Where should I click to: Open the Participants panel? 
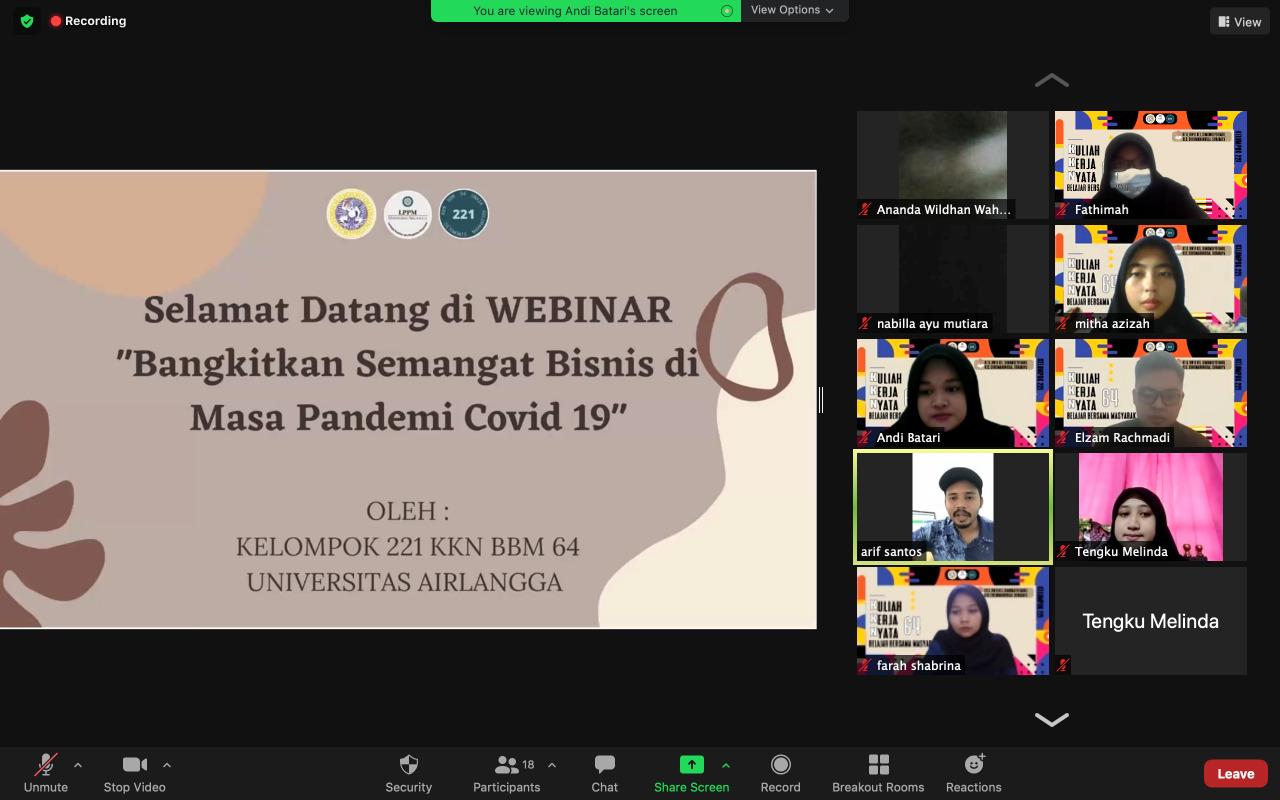(507, 773)
